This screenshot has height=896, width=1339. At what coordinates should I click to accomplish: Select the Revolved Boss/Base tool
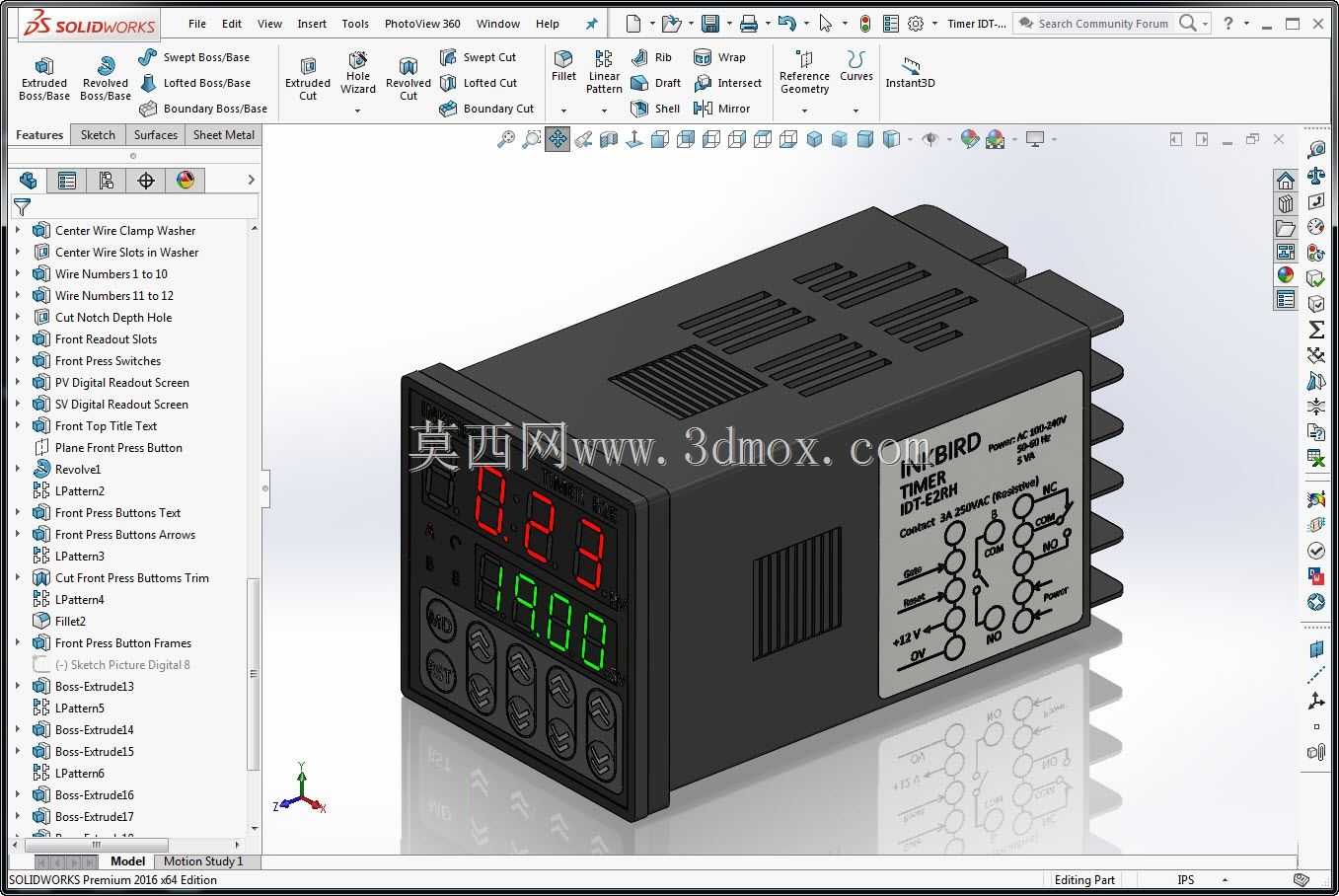[x=106, y=78]
